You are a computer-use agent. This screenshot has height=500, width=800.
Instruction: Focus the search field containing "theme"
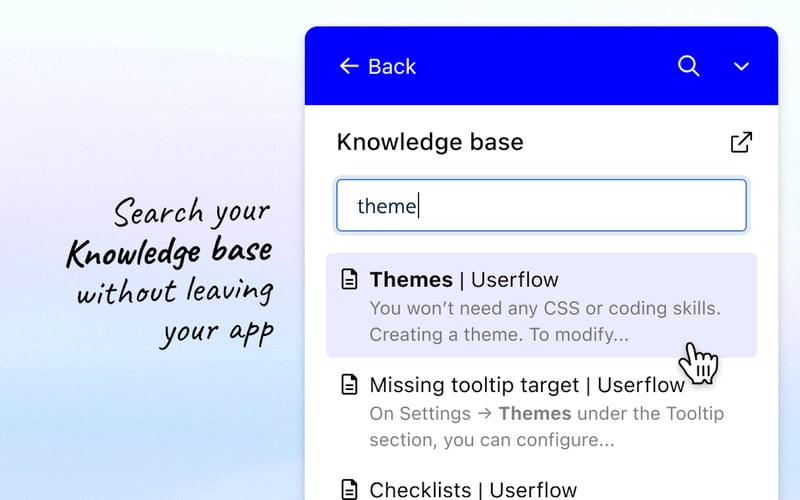coord(541,206)
